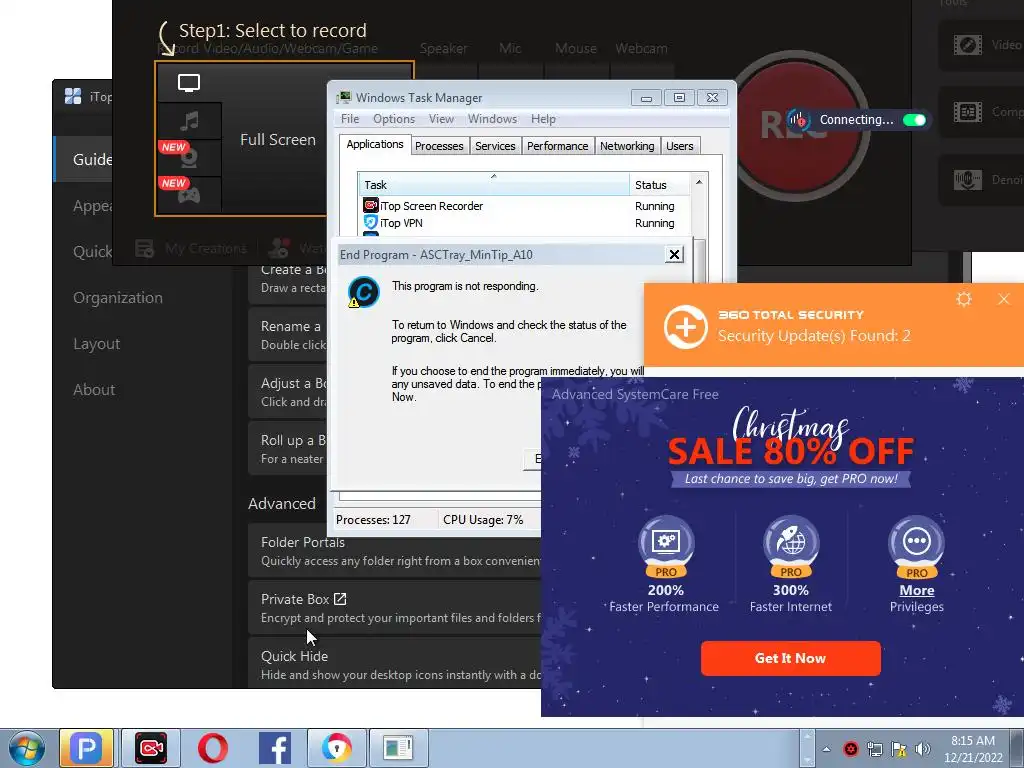
Task: Open the Compress tool icon in recorder
Action: [968, 112]
